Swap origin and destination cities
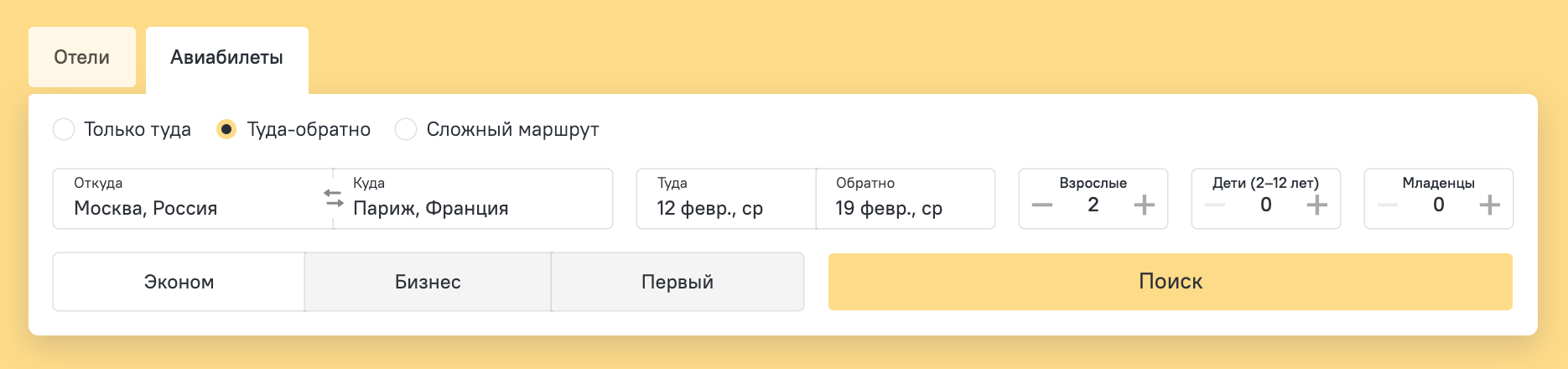 tap(333, 199)
